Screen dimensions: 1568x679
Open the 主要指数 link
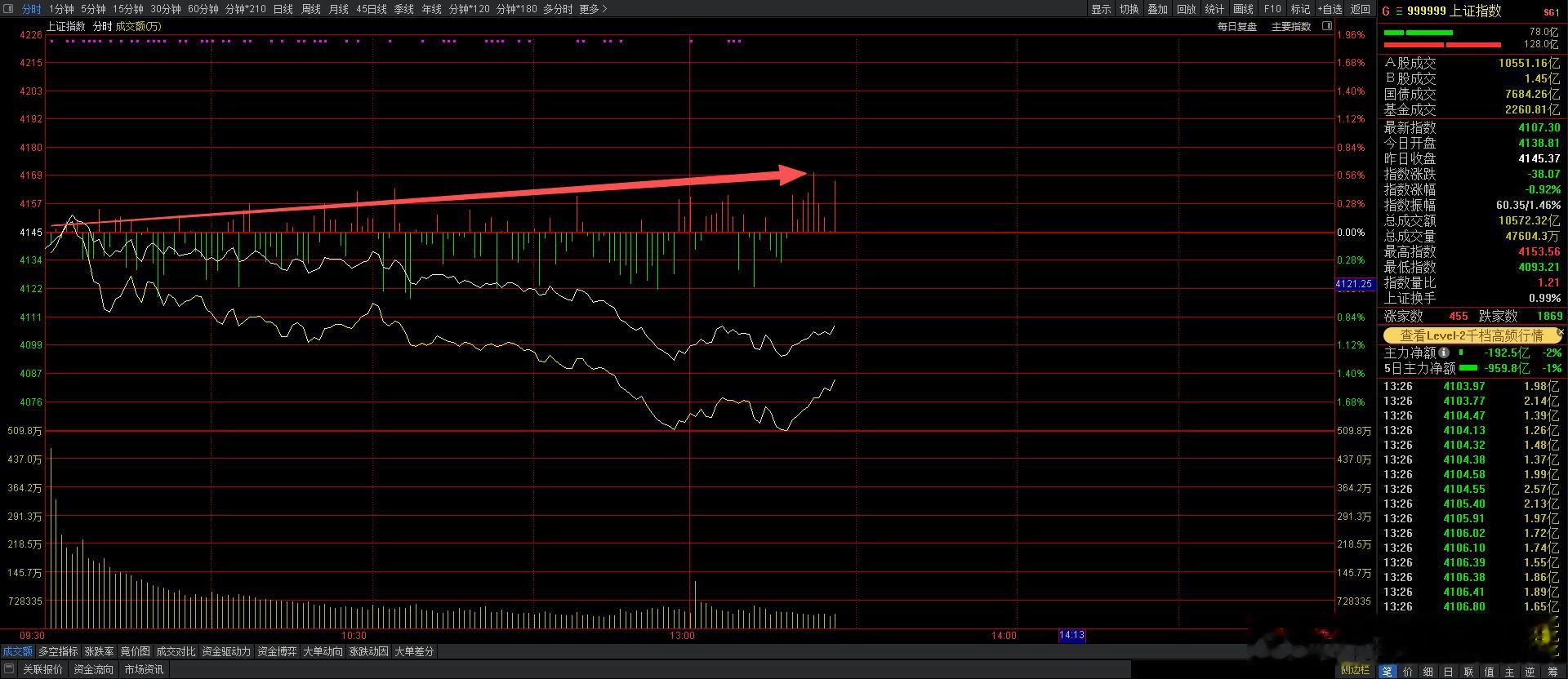[x=1291, y=26]
